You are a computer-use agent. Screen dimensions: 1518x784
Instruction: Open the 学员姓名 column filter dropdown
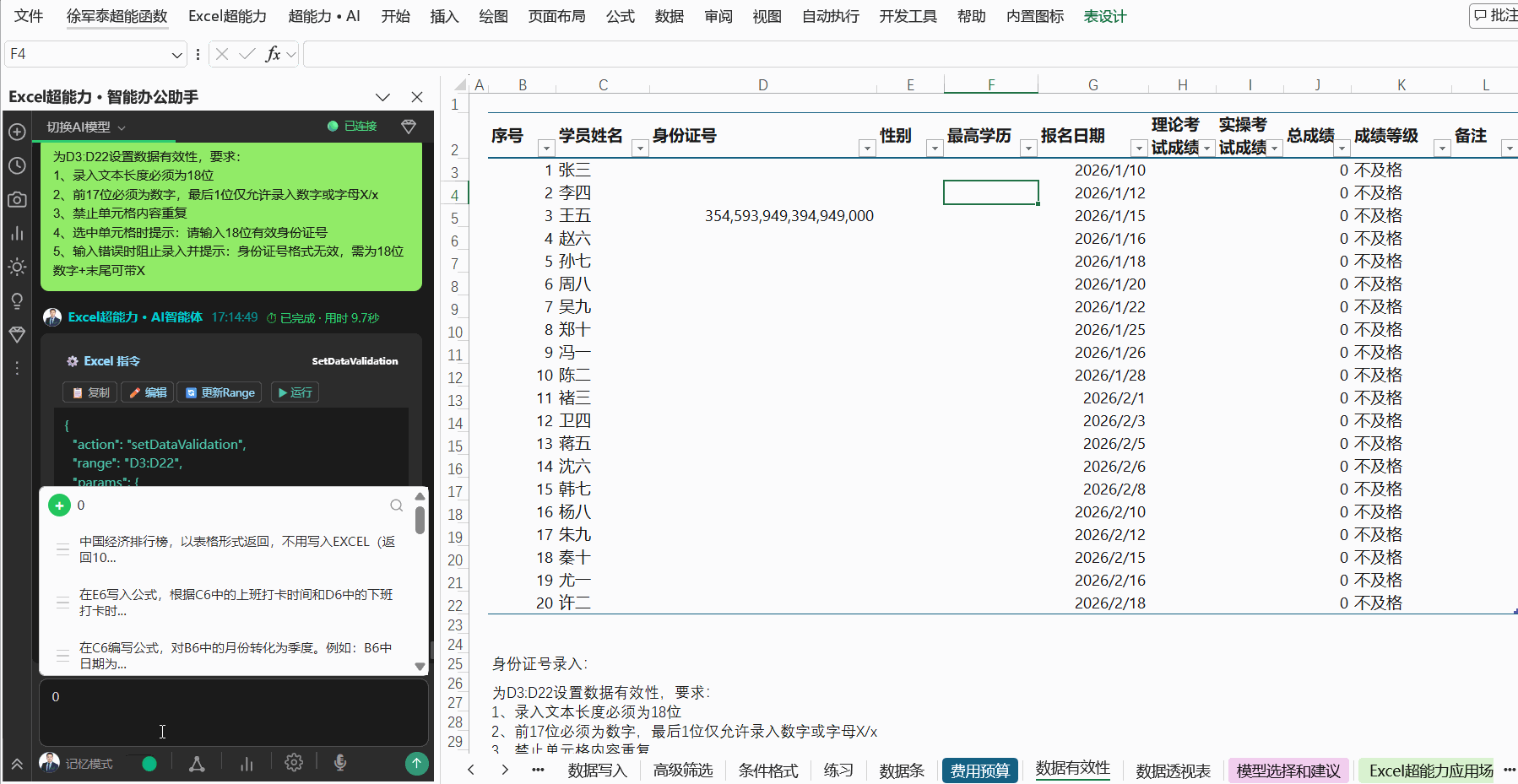[x=640, y=149]
